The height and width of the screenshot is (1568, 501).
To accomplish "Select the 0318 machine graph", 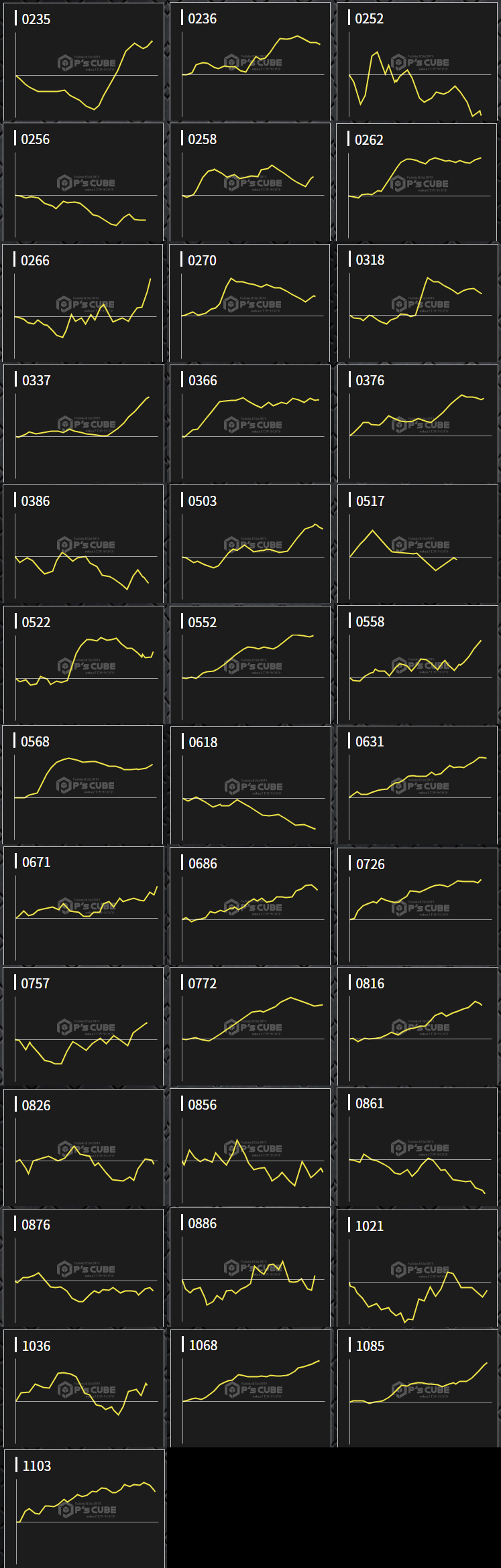I will (417, 304).
